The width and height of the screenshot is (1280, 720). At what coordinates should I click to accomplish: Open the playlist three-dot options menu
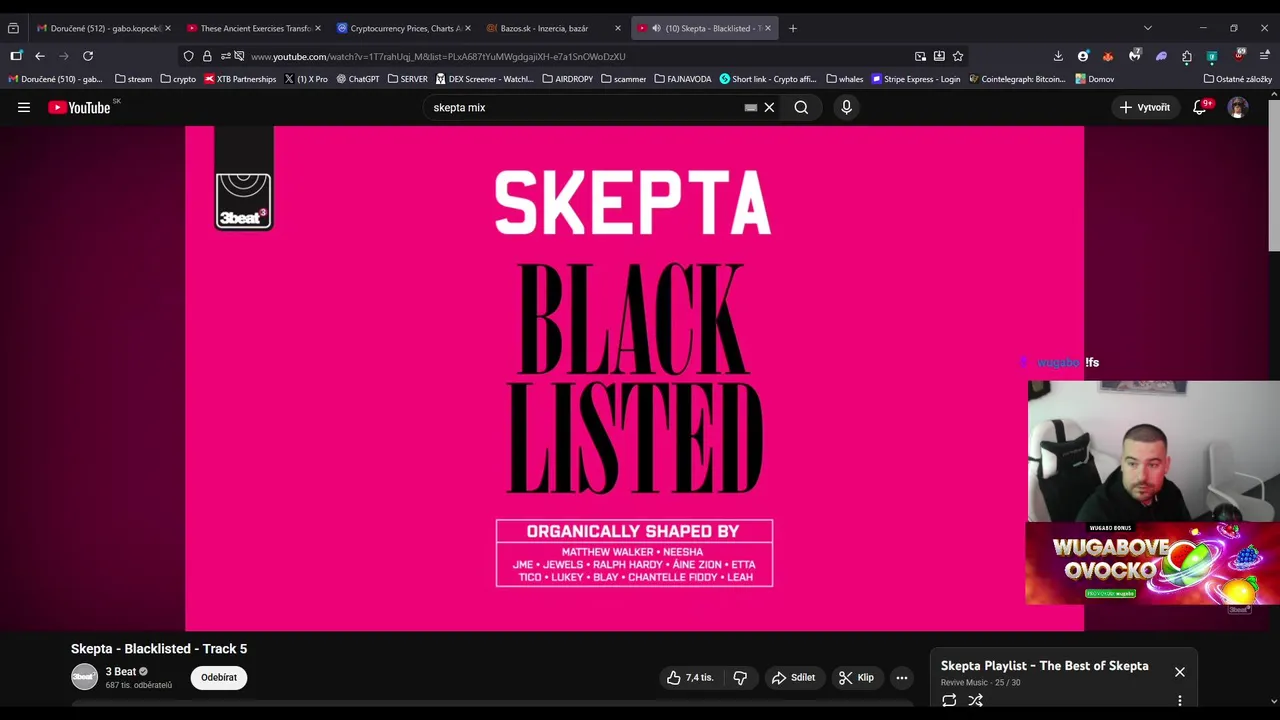[1180, 701]
